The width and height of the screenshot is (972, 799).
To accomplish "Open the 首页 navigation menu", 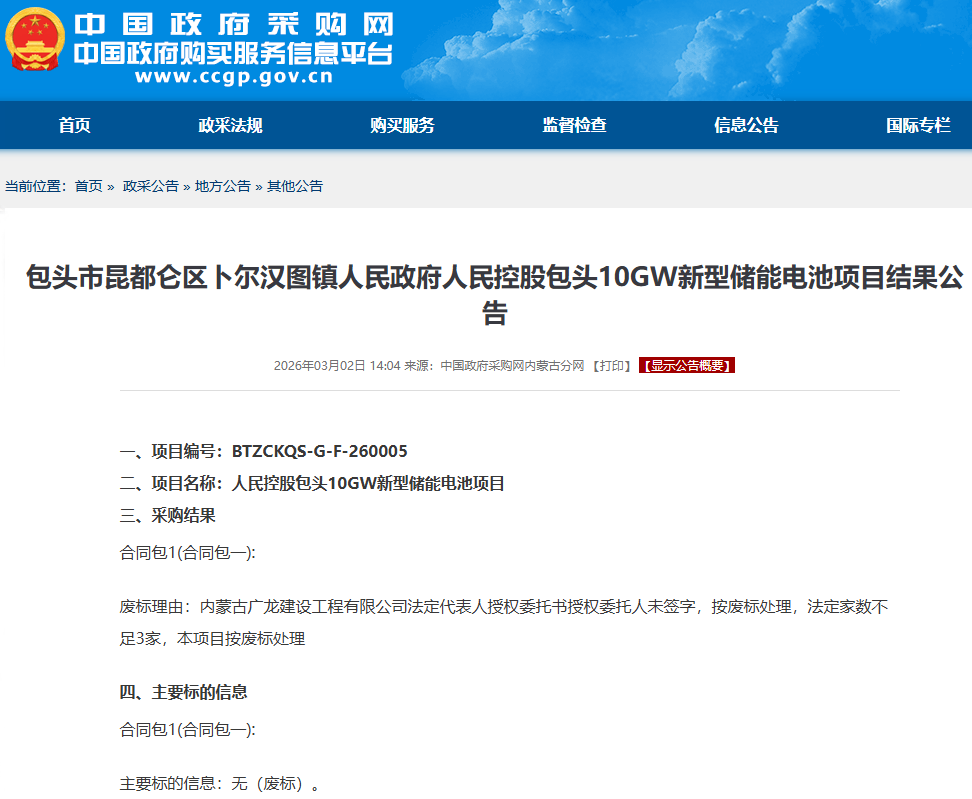I will point(72,125).
